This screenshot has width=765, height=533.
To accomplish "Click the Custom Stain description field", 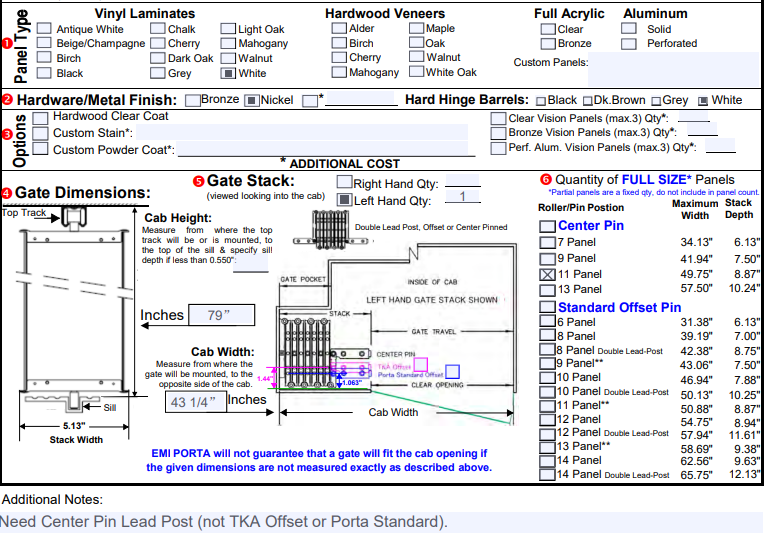I will [x=302, y=132].
